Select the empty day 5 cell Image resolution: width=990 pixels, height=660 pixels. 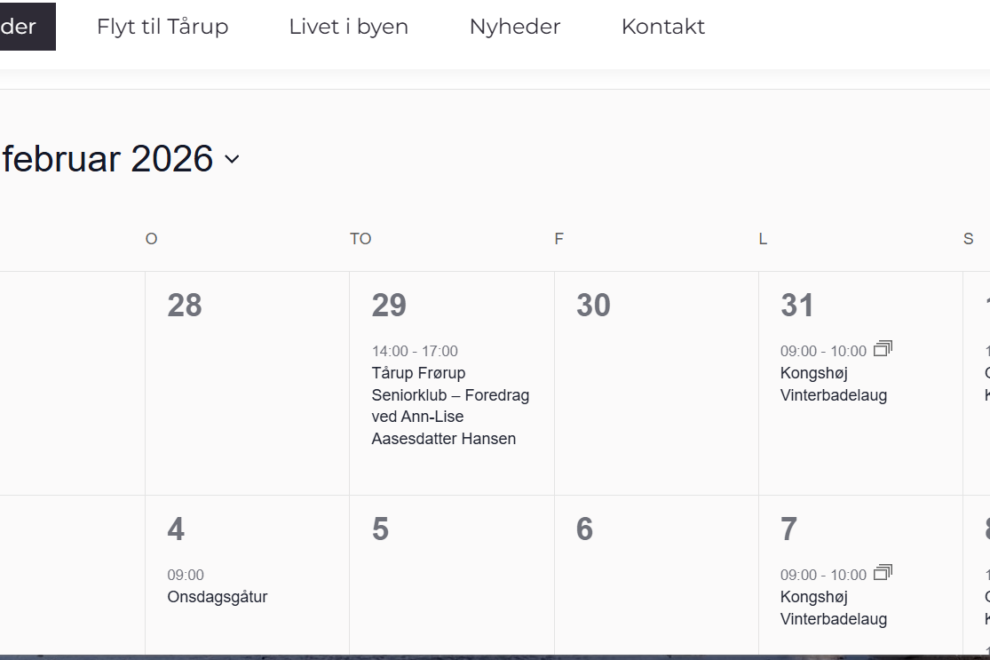point(451,590)
